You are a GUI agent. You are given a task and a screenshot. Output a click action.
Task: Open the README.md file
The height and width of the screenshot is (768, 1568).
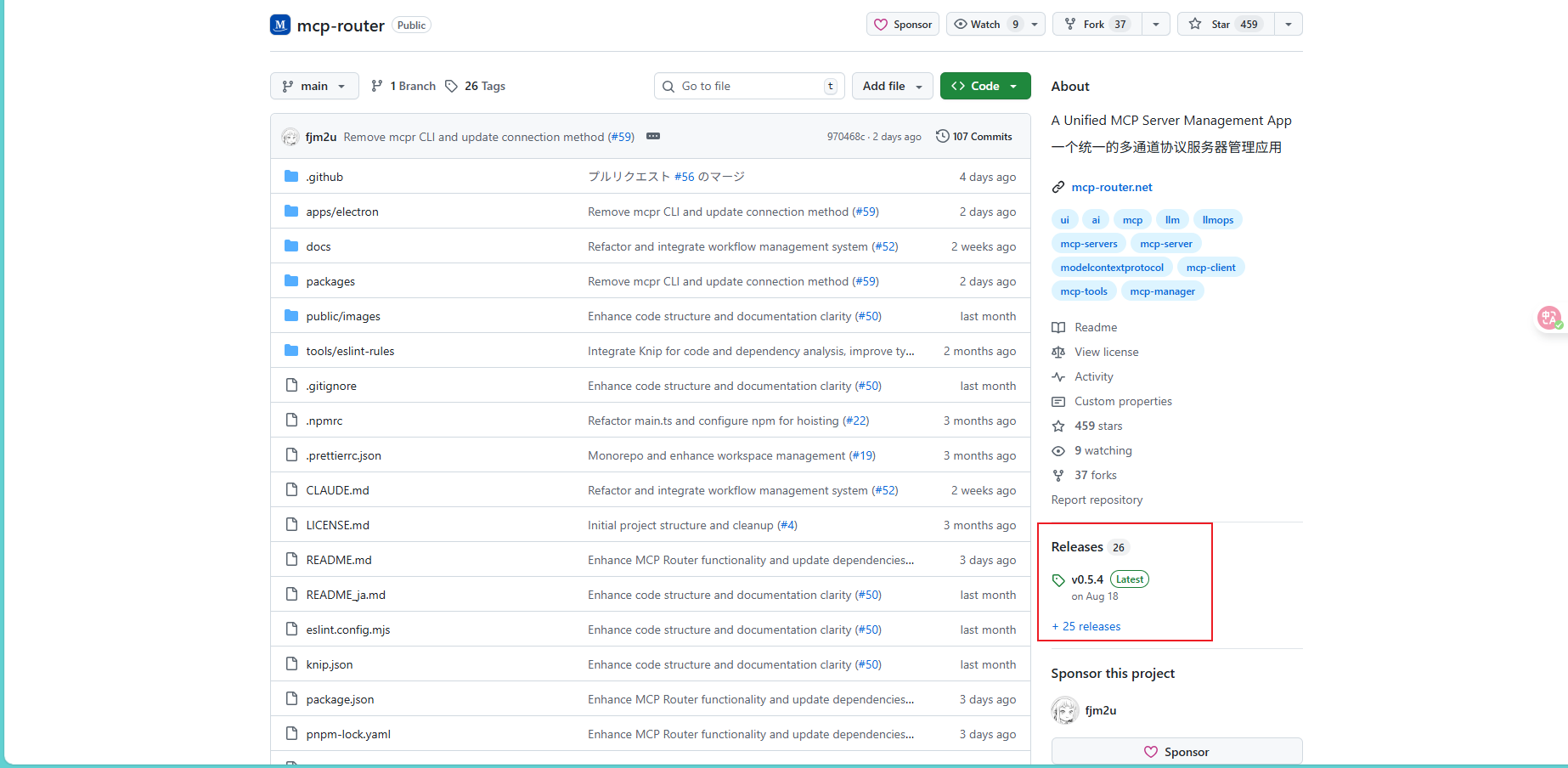339,560
